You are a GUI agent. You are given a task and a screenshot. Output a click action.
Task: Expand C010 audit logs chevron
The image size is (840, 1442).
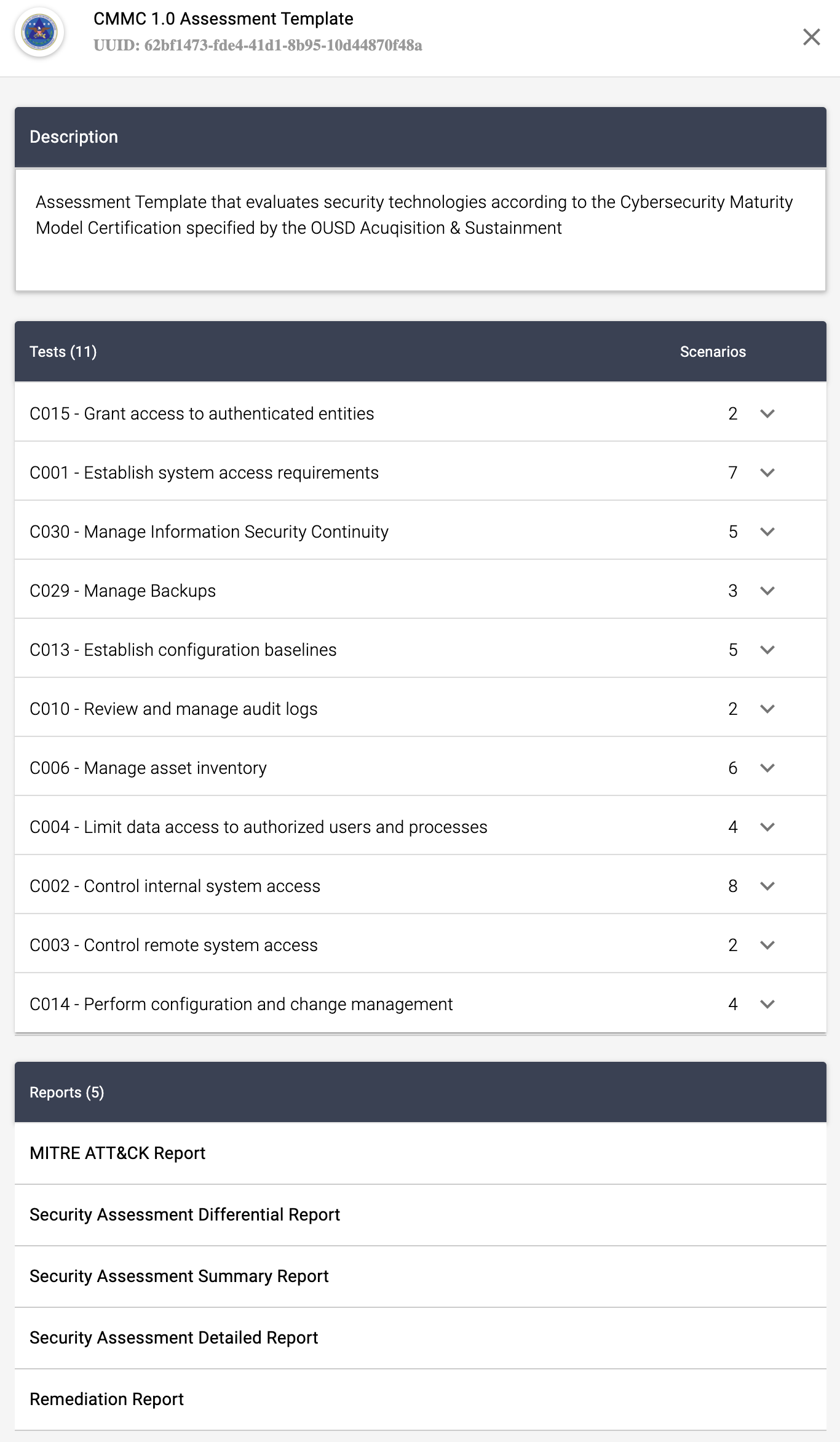click(767, 709)
